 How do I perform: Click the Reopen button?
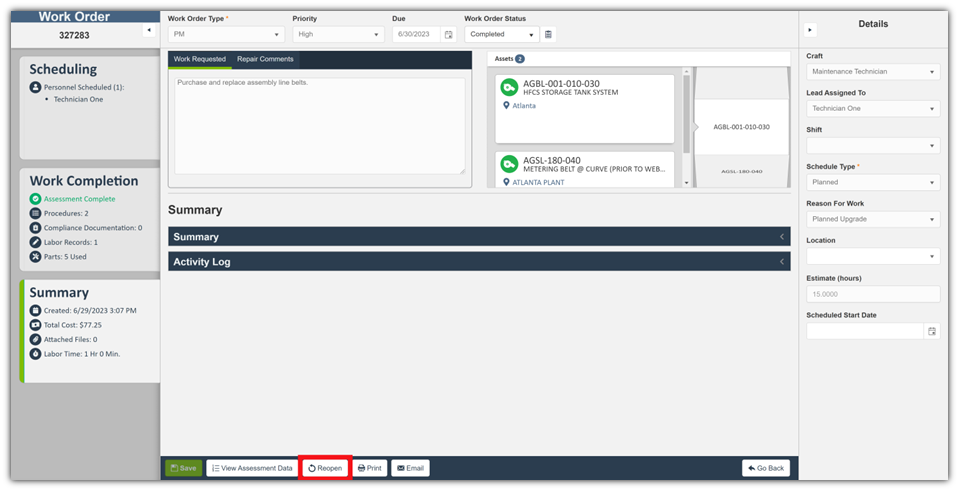(x=325, y=468)
